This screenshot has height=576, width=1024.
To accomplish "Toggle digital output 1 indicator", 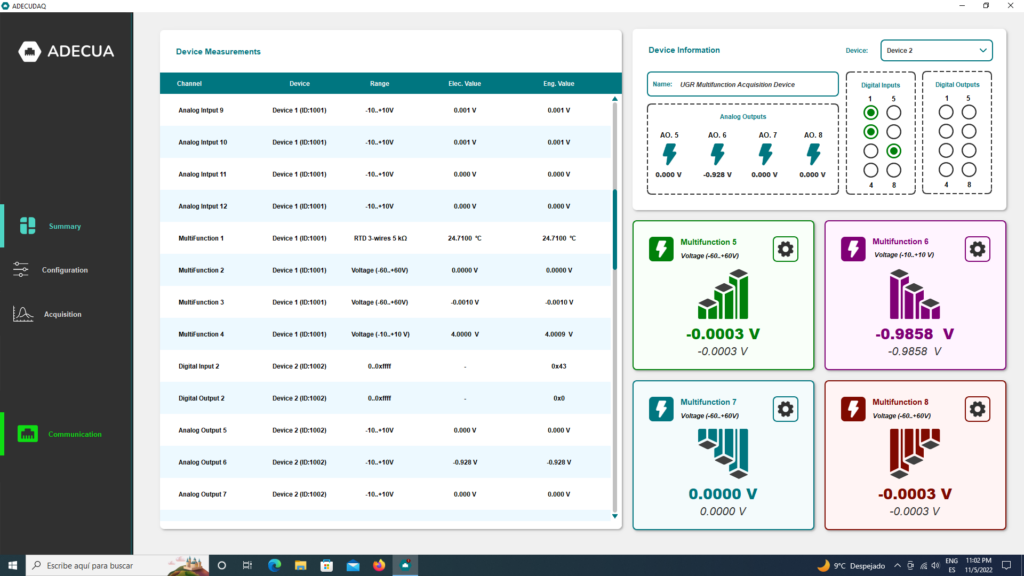I will pos(945,113).
